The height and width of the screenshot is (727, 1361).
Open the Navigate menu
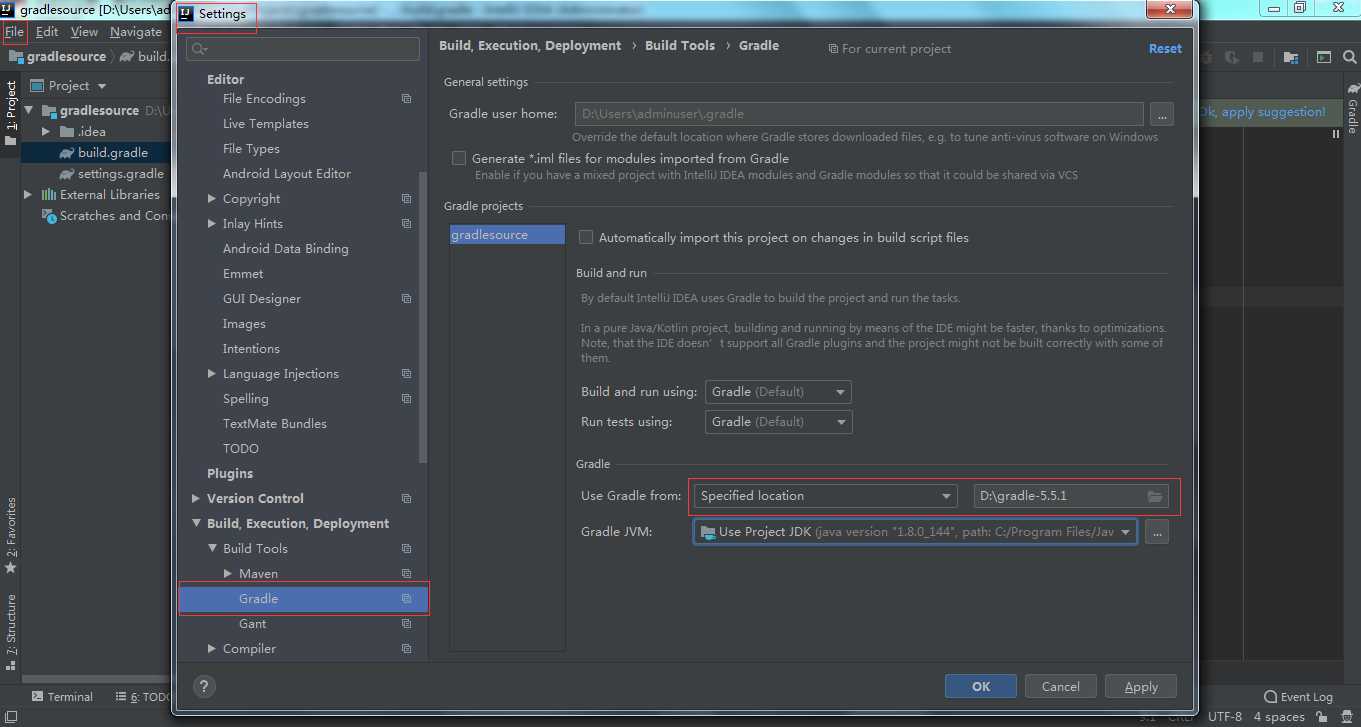click(136, 32)
